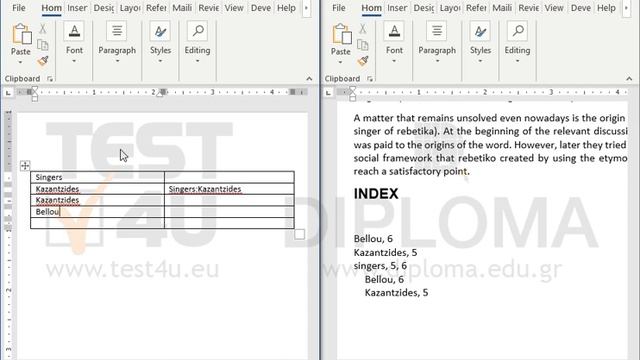Image resolution: width=640 pixels, height=360 pixels.
Task: Open Paragraph group icon in left window
Action: [117, 31]
